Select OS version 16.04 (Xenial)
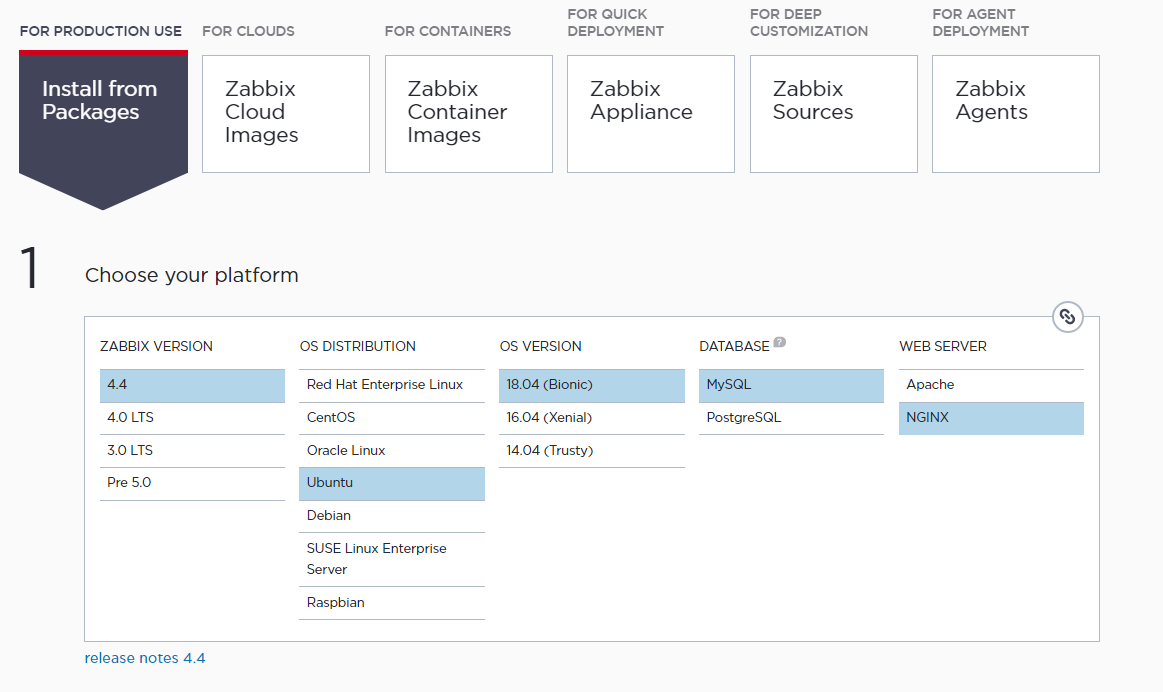The height and width of the screenshot is (692, 1163). point(591,418)
